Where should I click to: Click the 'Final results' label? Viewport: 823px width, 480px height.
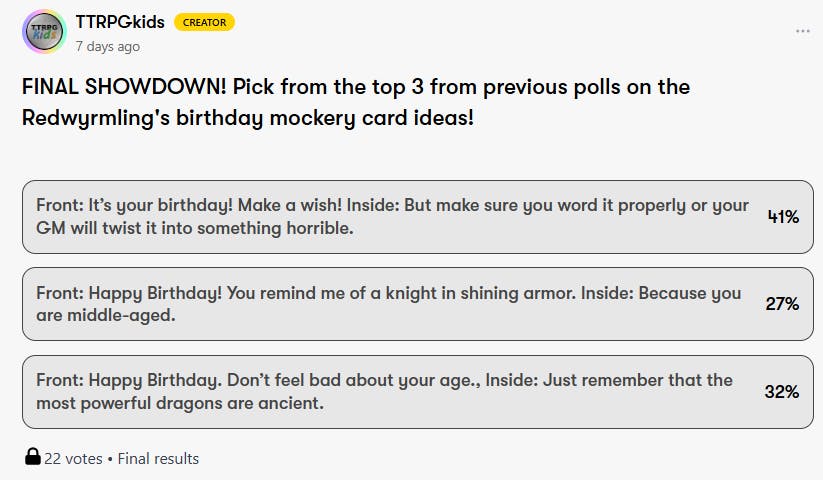(x=158, y=458)
